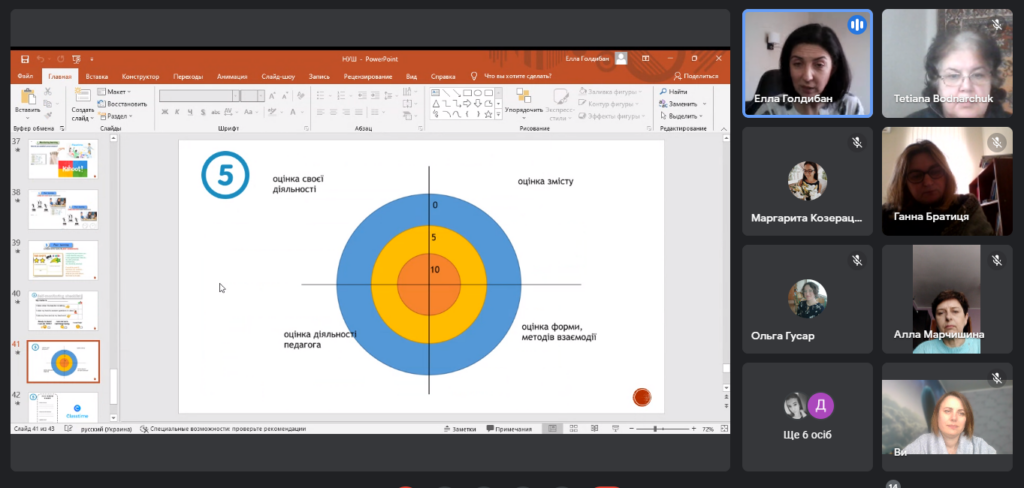Click the Share (Поделиться) button
The image size is (1024, 488).
click(x=696, y=76)
